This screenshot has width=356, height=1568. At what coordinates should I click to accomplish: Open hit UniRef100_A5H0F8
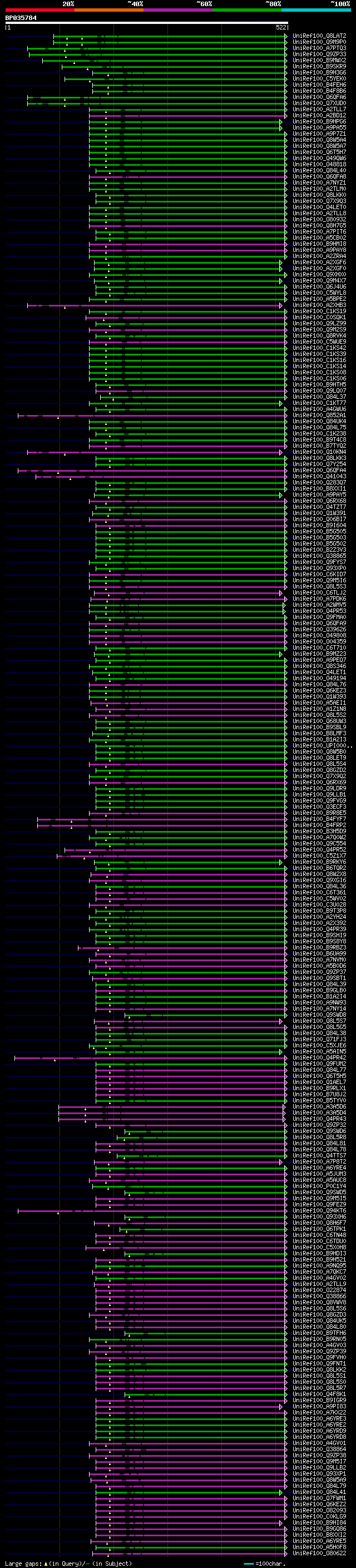pos(319,1547)
